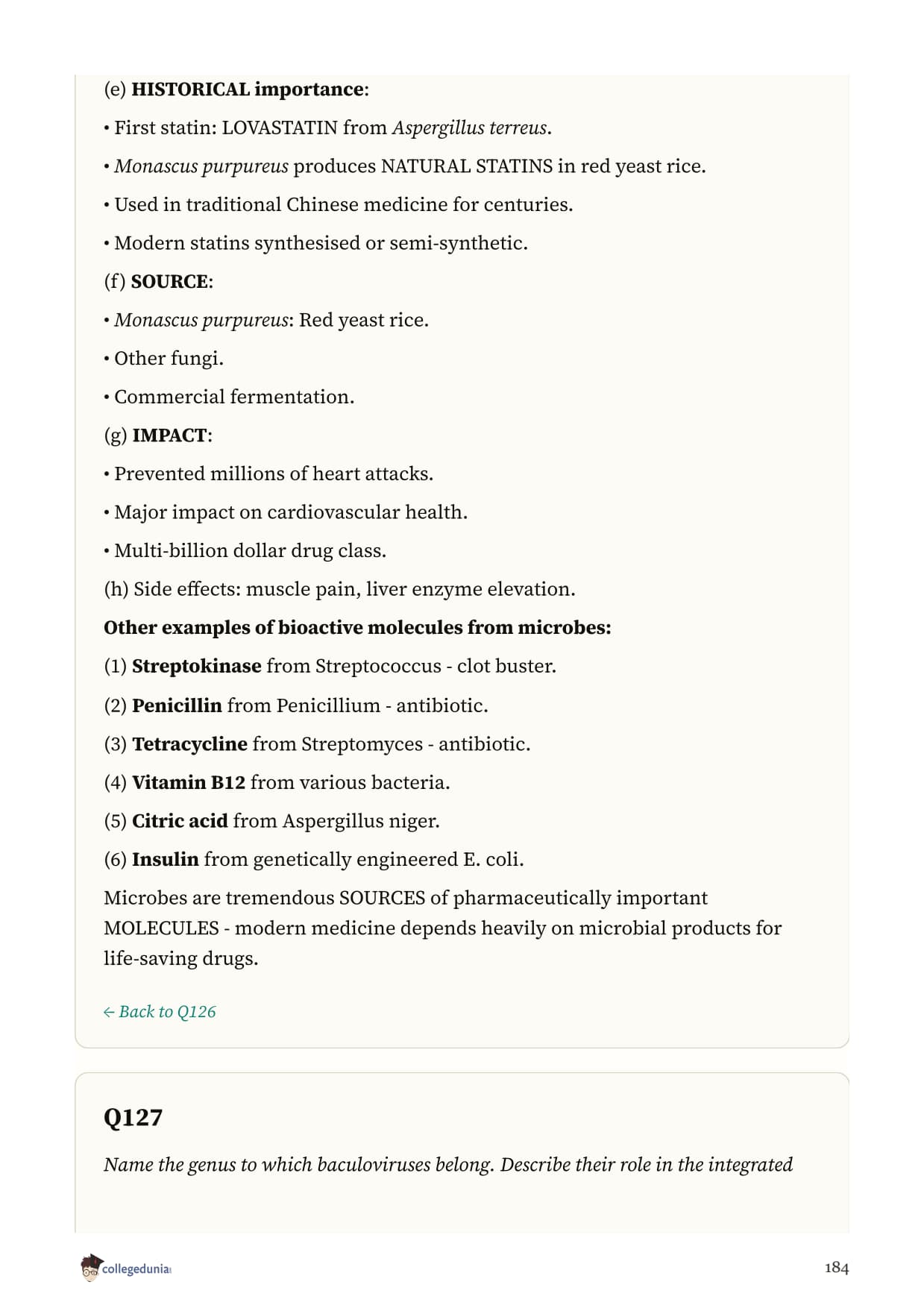Click the Commercial fermentation bullet
924x1308 pixels.
[x=229, y=397]
